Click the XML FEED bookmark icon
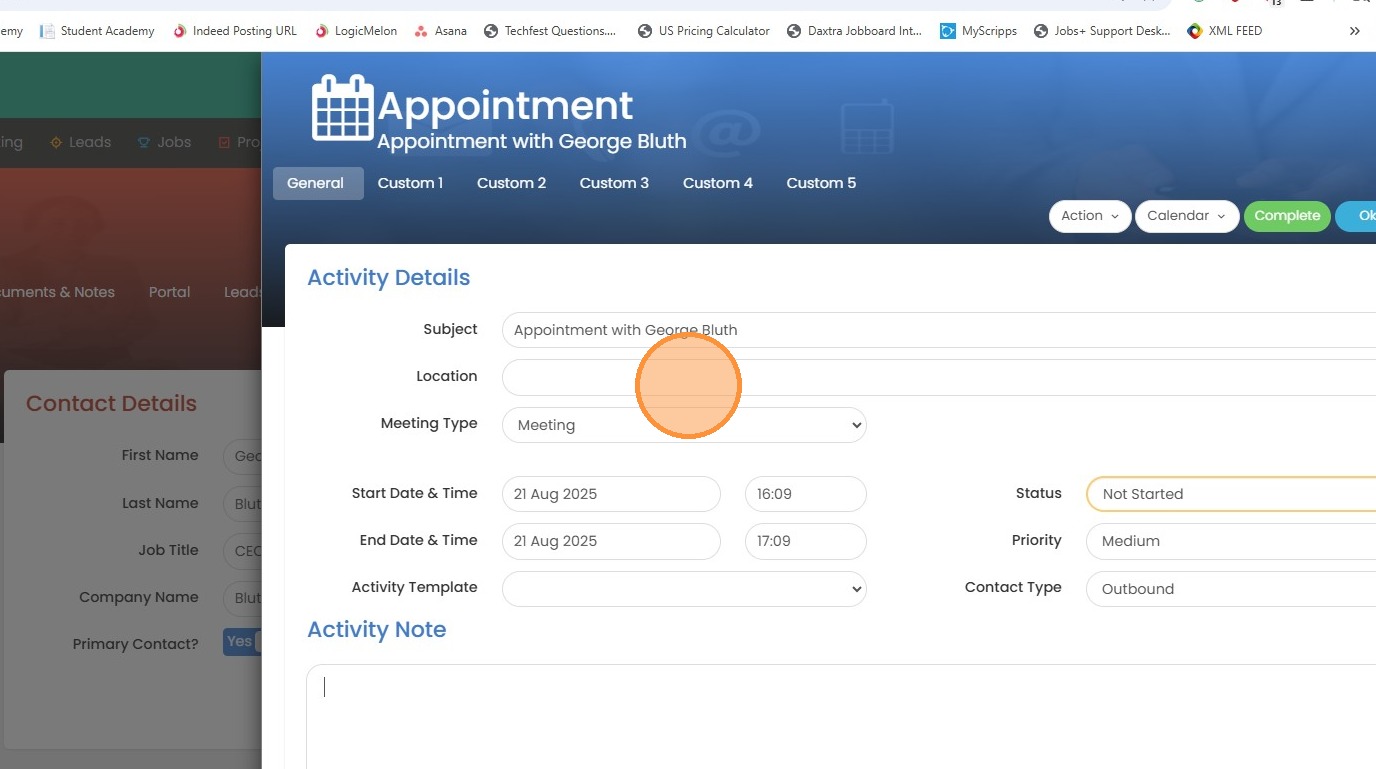The width and height of the screenshot is (1376, 769). coord(1194,31)
